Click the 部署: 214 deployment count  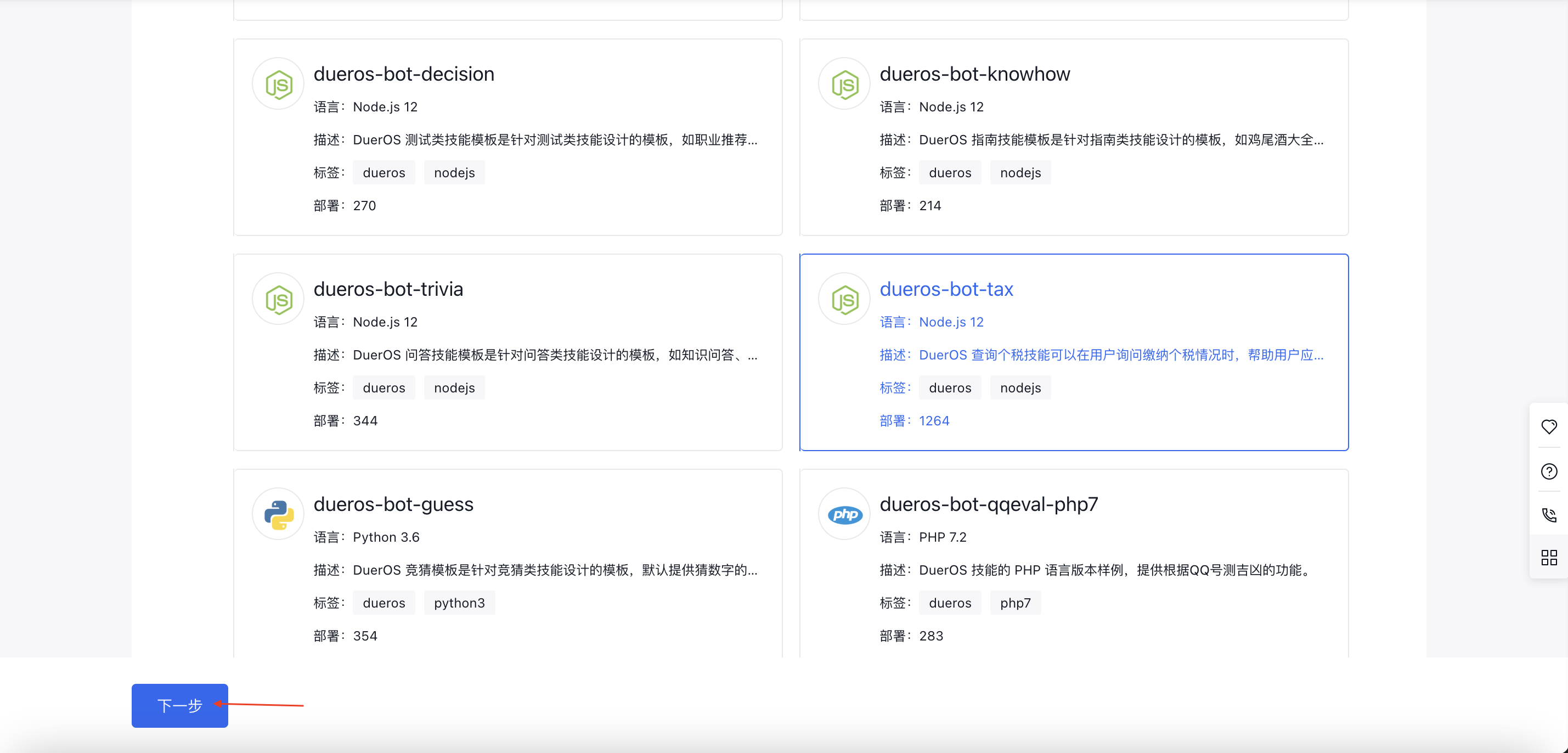pos(910,206)
